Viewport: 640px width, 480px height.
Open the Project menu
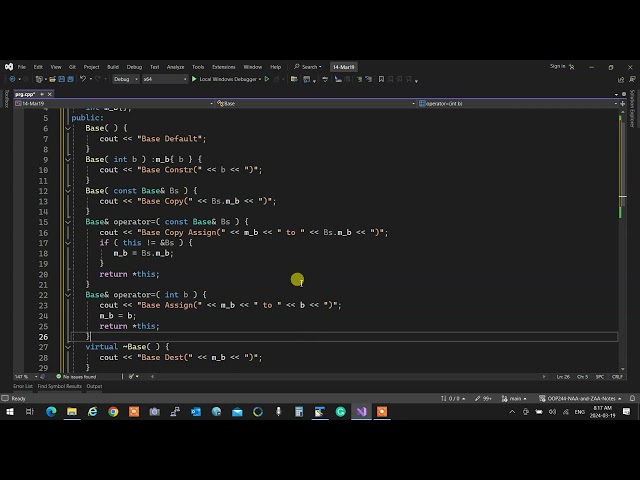91,67
